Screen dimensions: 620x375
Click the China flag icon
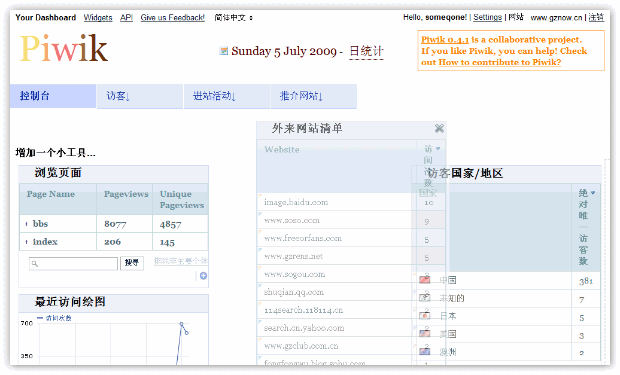424,280
